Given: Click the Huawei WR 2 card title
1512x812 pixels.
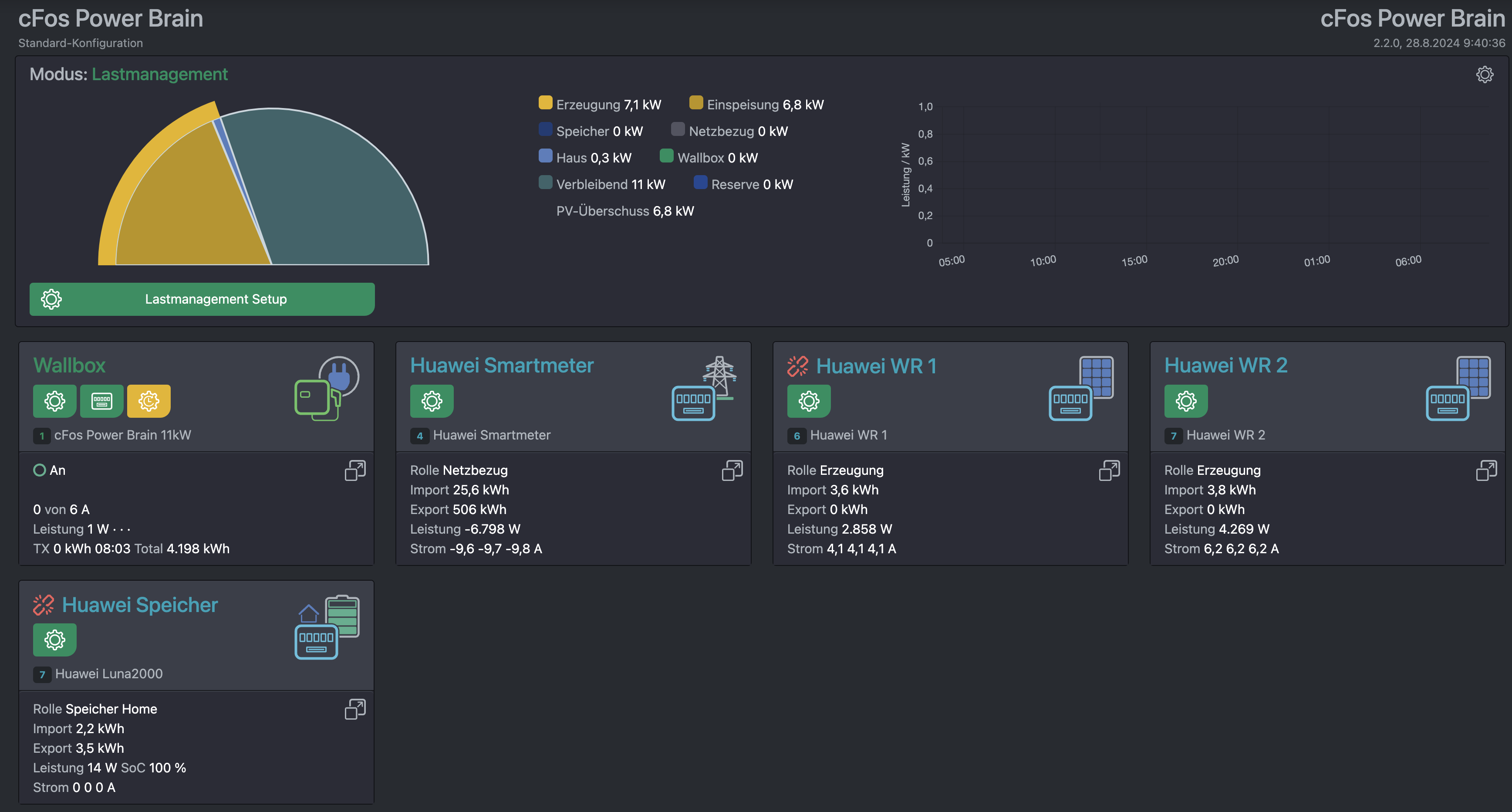Looking at the screenshot, I should (1225, 365).
